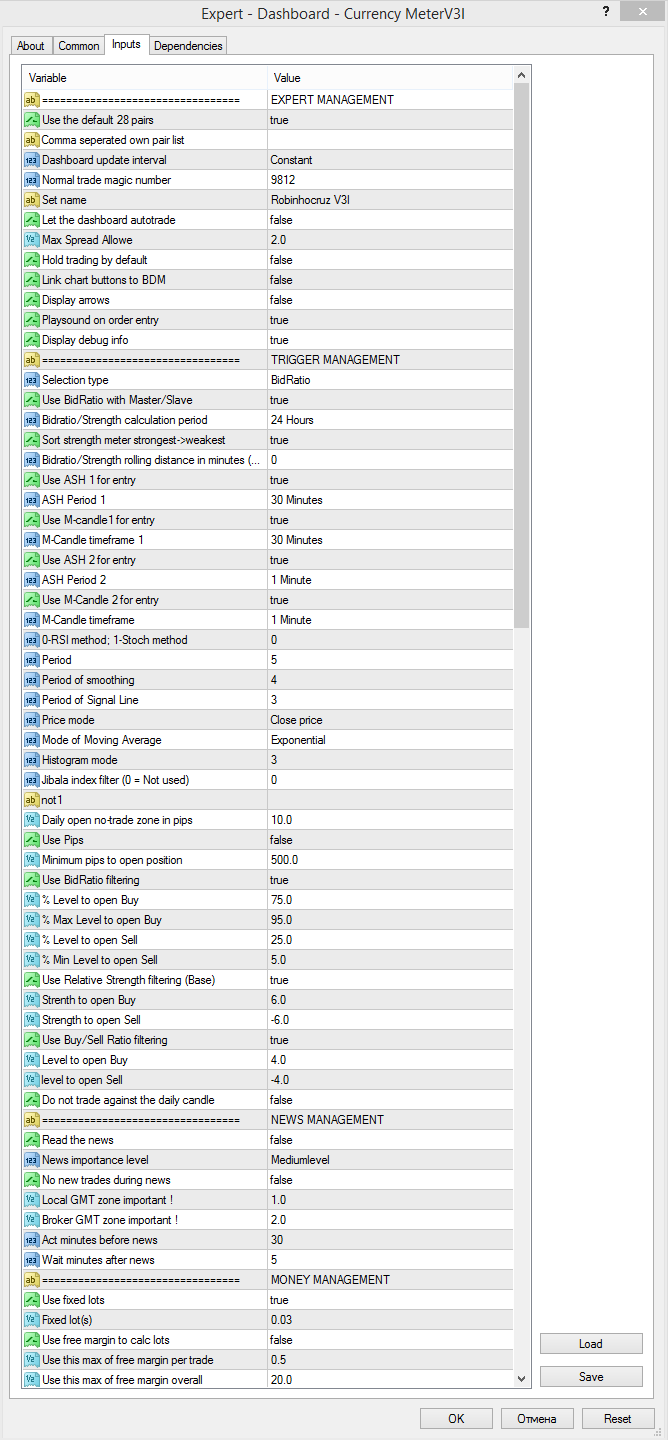Toggle the Hold trading by default value

click(390, 260)
